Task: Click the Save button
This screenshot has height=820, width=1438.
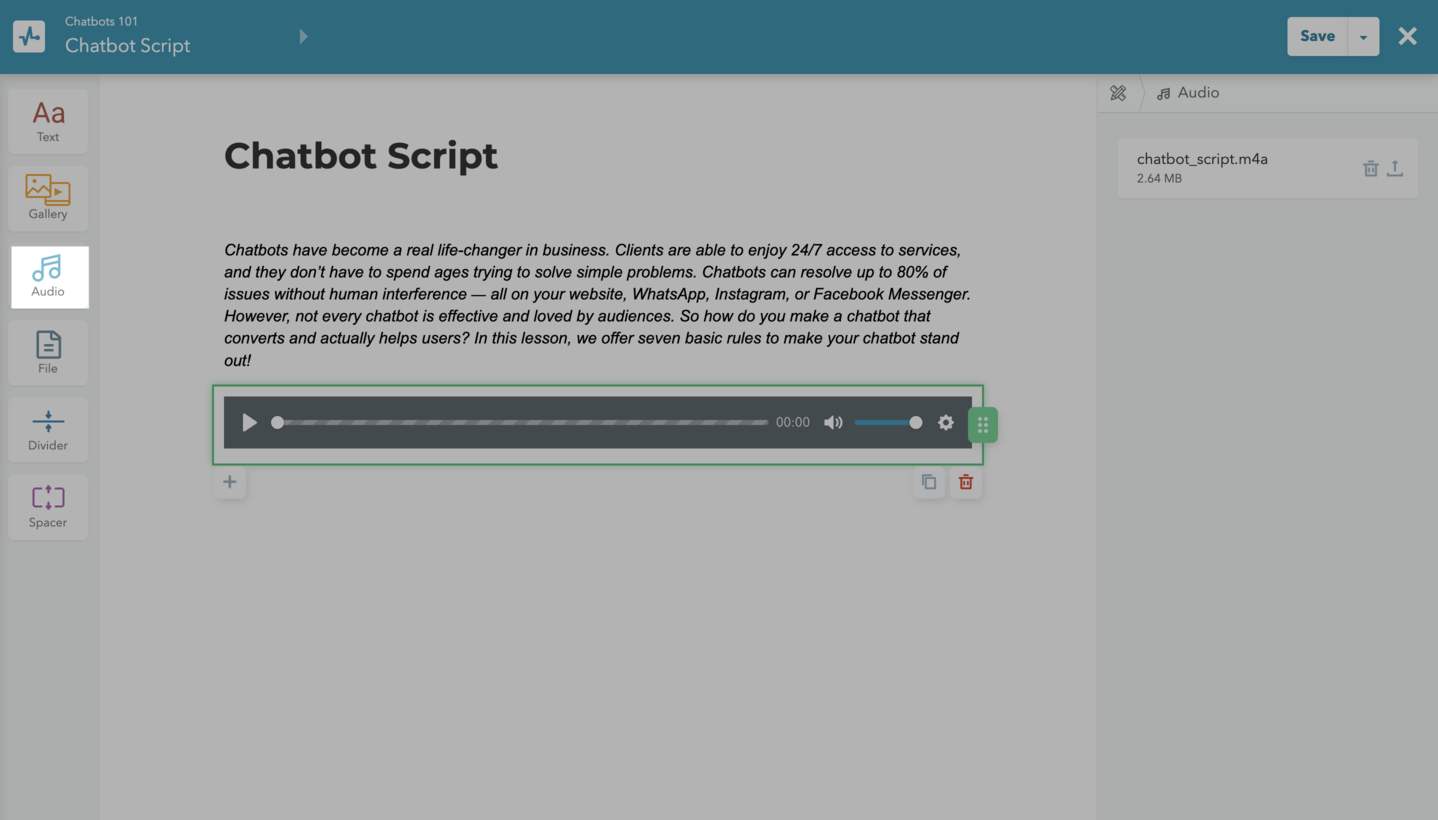Action: click(x=1317, y=37)
